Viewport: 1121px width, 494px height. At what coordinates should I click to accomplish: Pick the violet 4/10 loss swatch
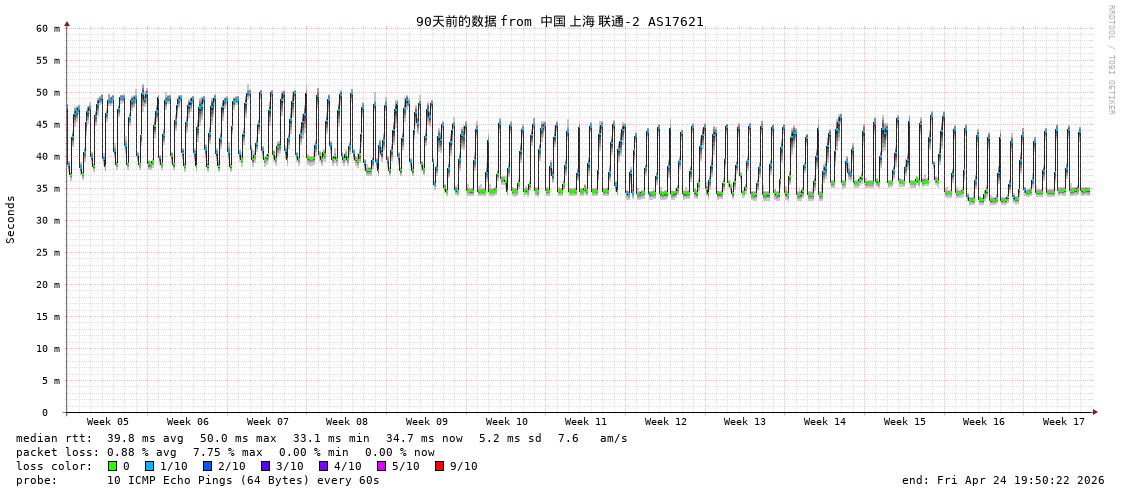(324, 466)
